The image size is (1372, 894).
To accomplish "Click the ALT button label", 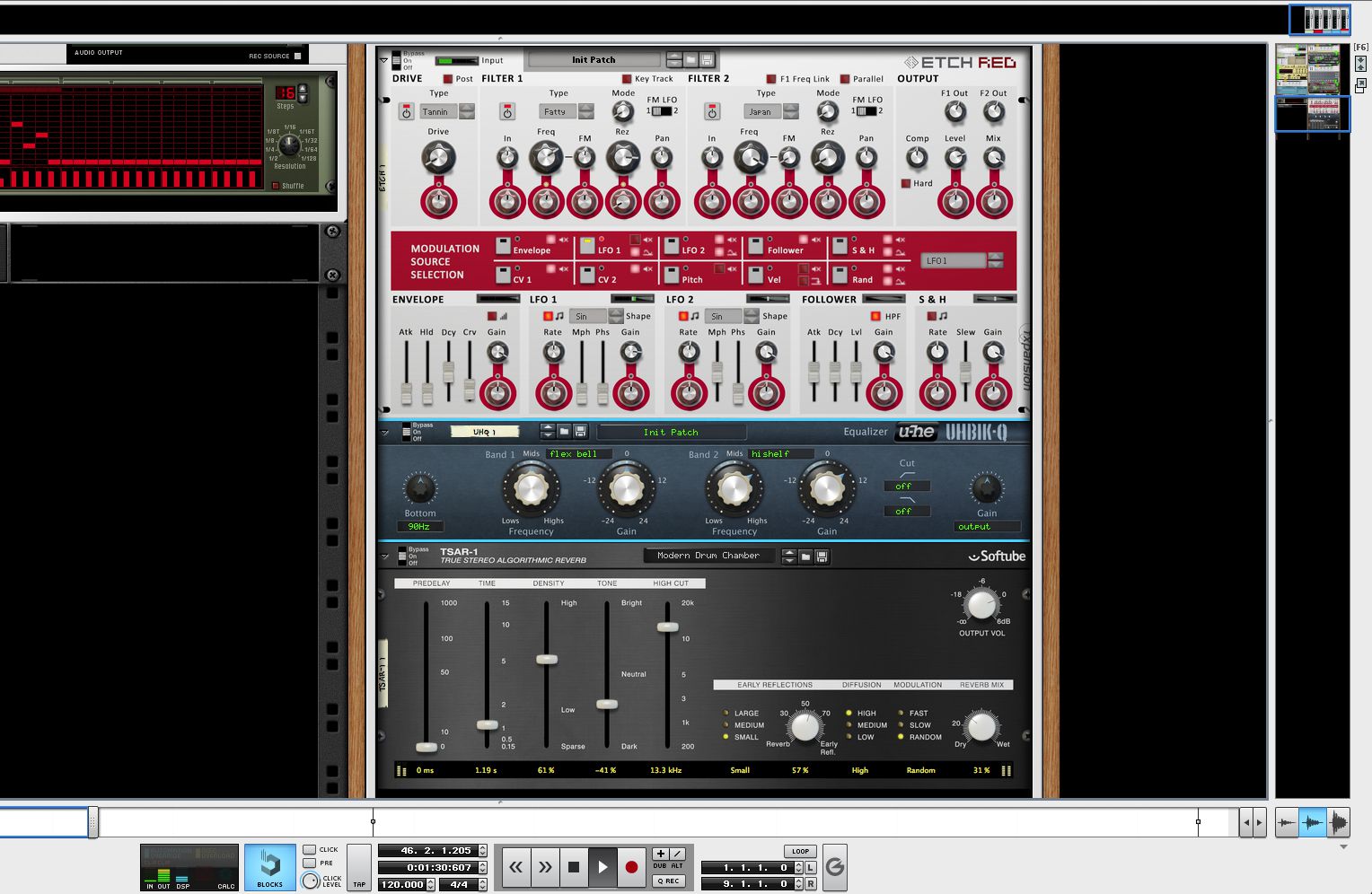I will (x=677, y=866).
